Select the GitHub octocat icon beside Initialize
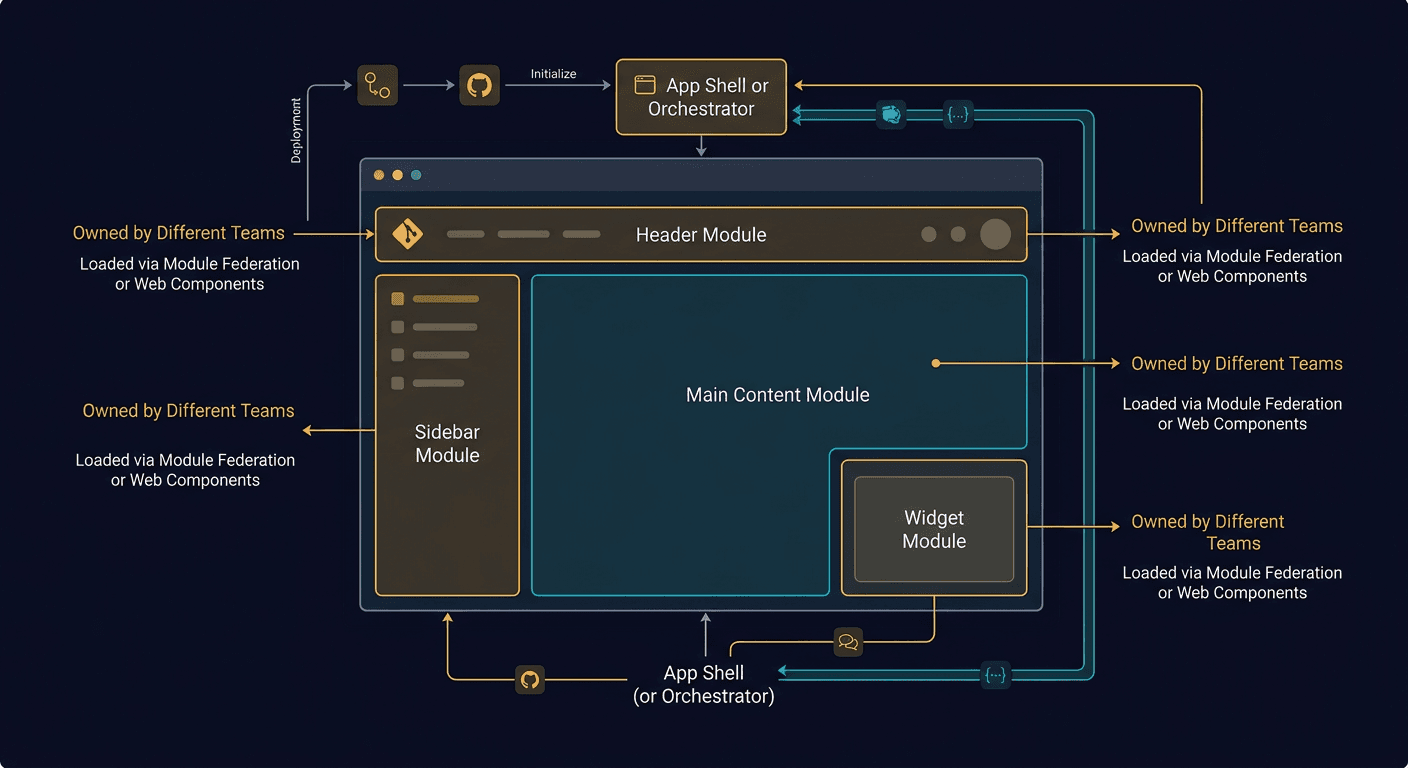1408x768 pixels. tap(480, 85)
